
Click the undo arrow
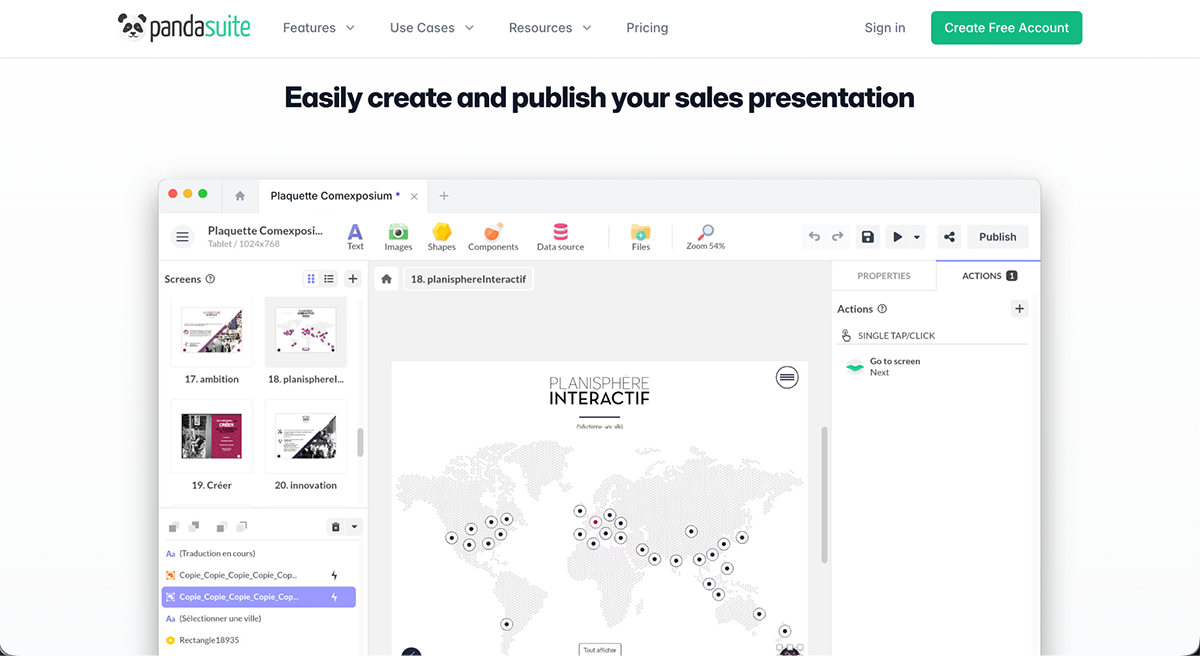pos(814,237)
